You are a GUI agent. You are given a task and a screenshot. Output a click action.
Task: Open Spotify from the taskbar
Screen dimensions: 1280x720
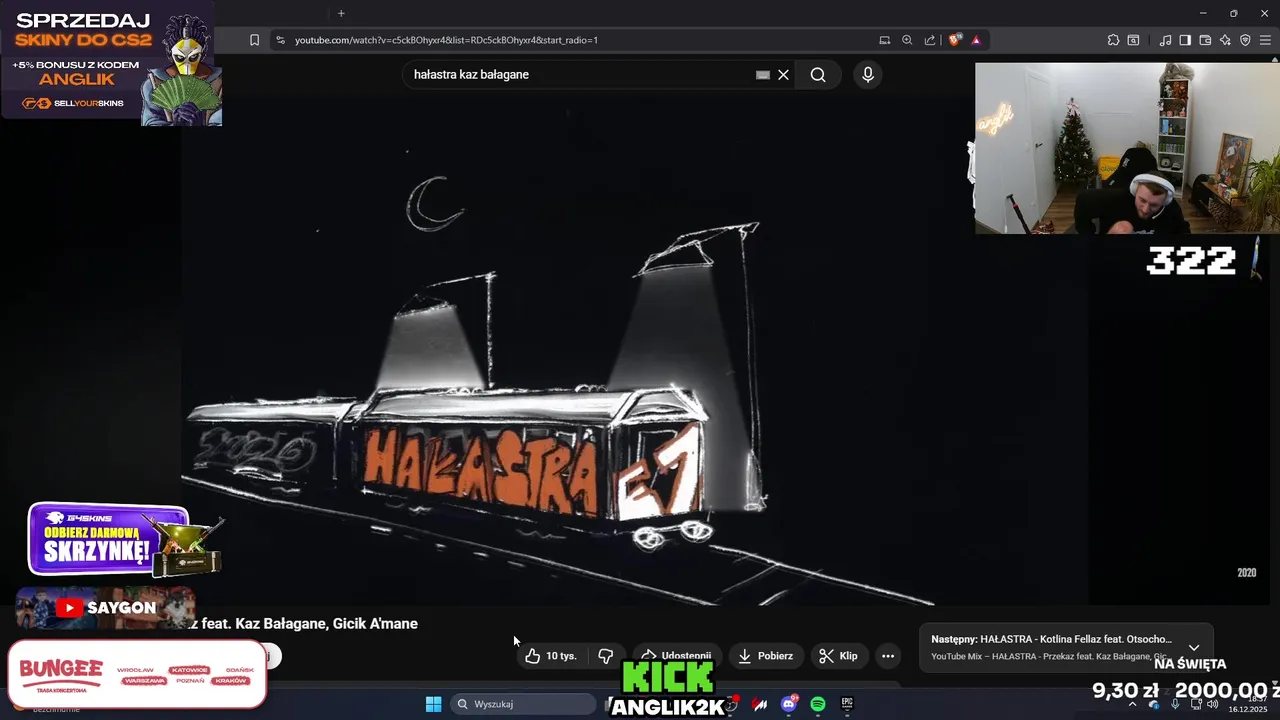click(x=818, y=704)
